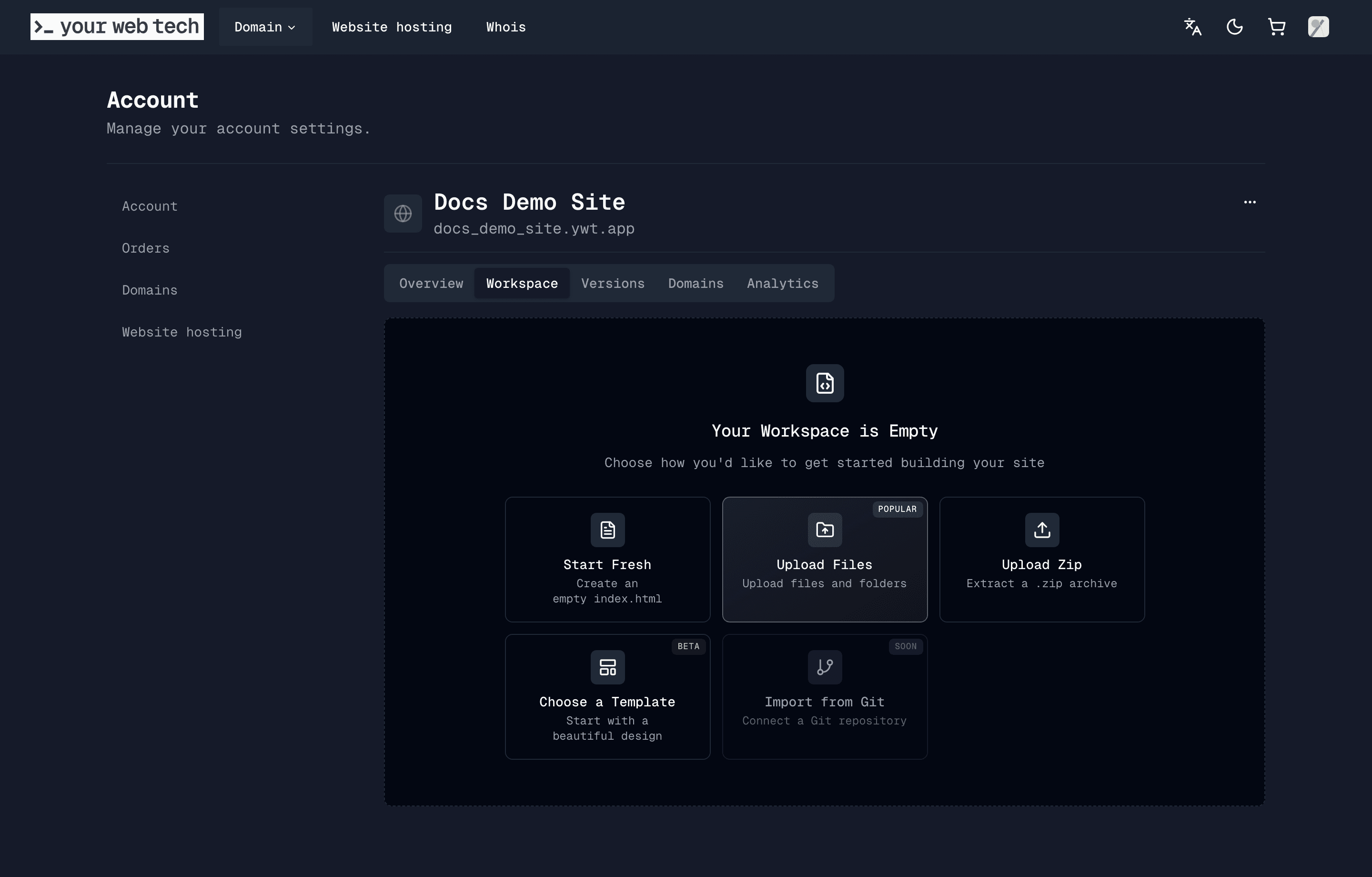This screenshot has width=1372, height=877.
Task: Choose the Start Fresh card title
Action: click(x=607, y=564)
